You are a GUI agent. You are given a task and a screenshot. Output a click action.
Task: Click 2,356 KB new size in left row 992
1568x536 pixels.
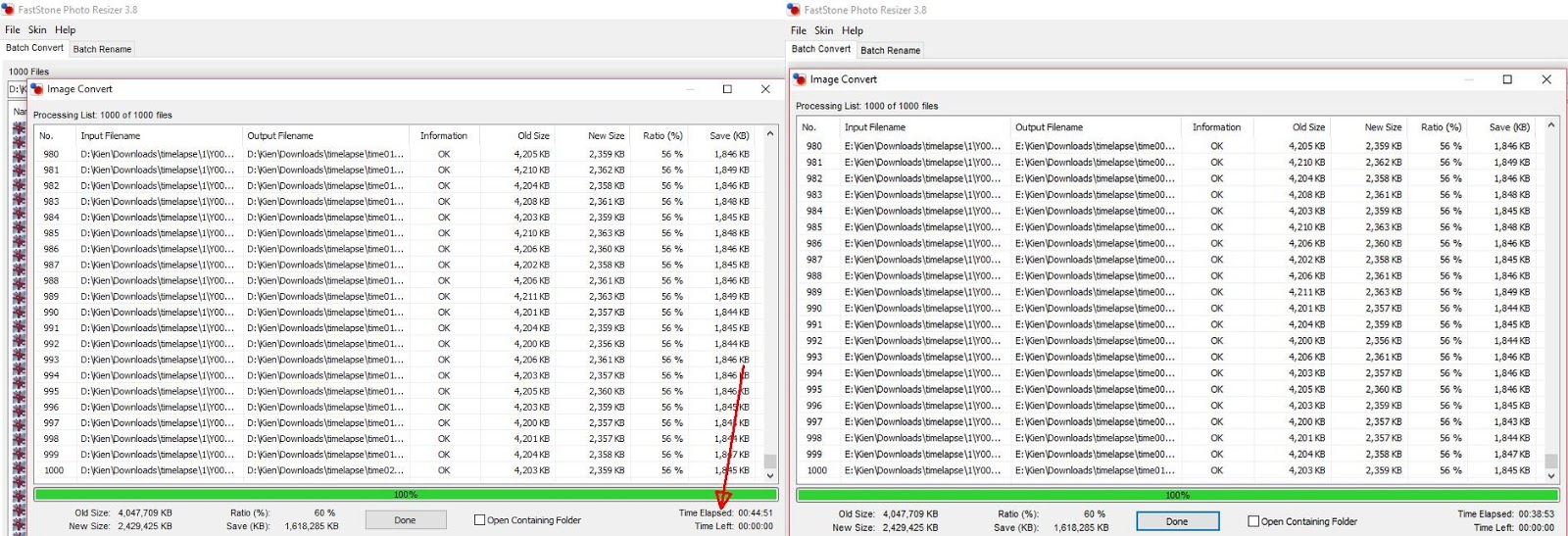pos(607,344)
